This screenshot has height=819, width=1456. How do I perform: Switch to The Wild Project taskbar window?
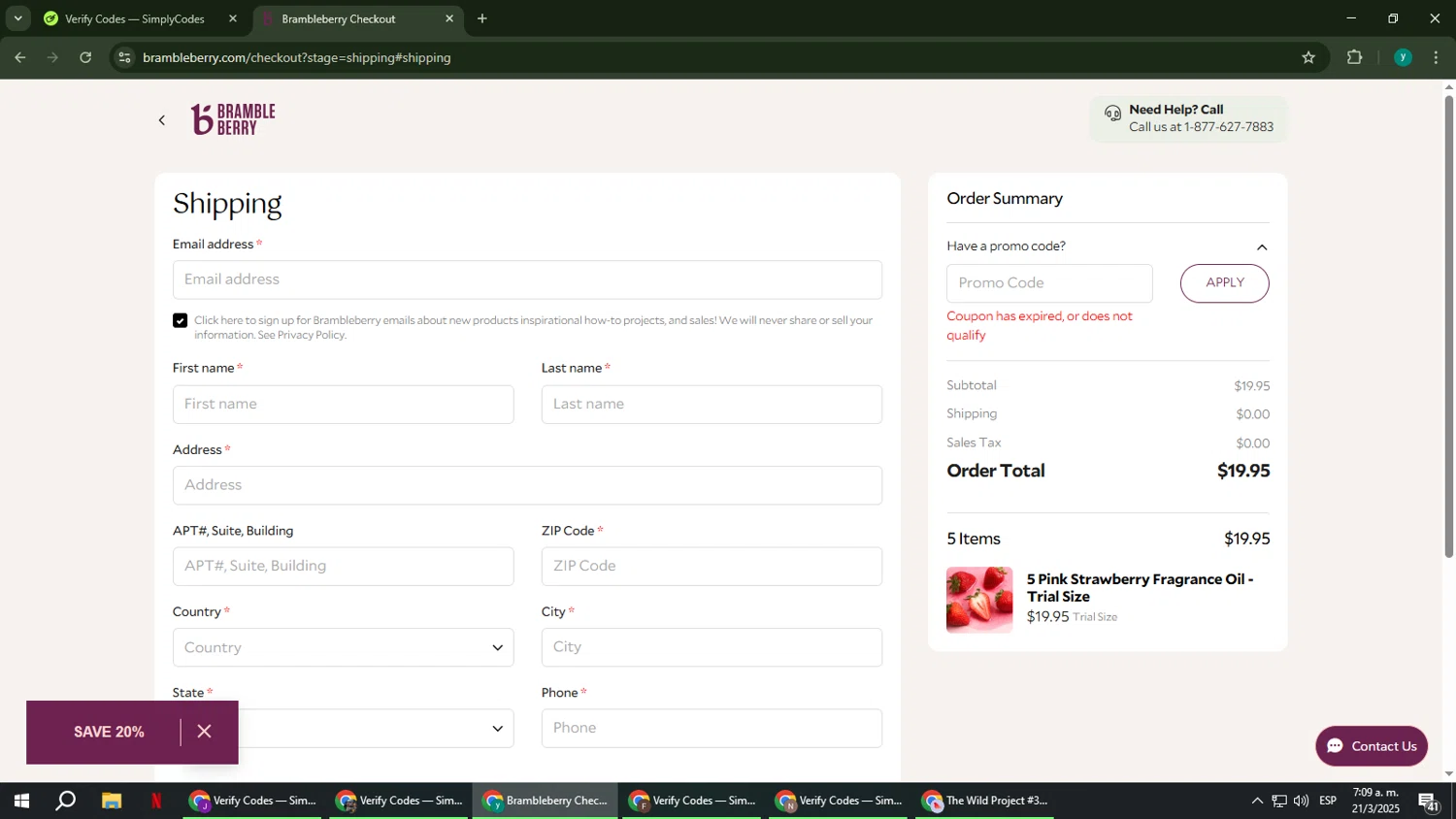click(984, 801)
